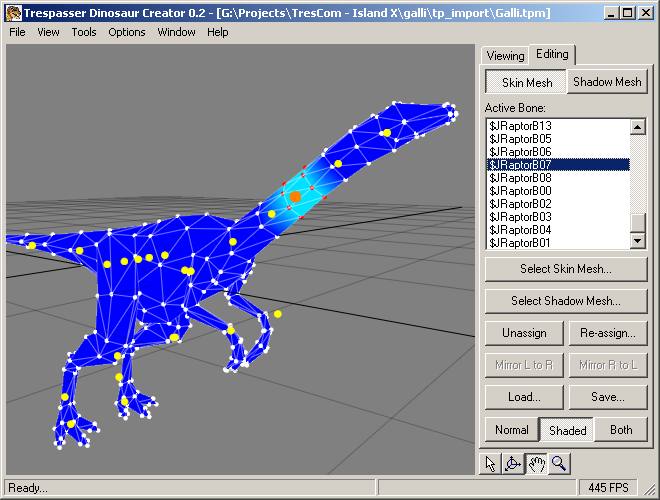Select bone $JRaptorB00 in list
Viewport: 660px width, 500px height.
pos(558,191)
